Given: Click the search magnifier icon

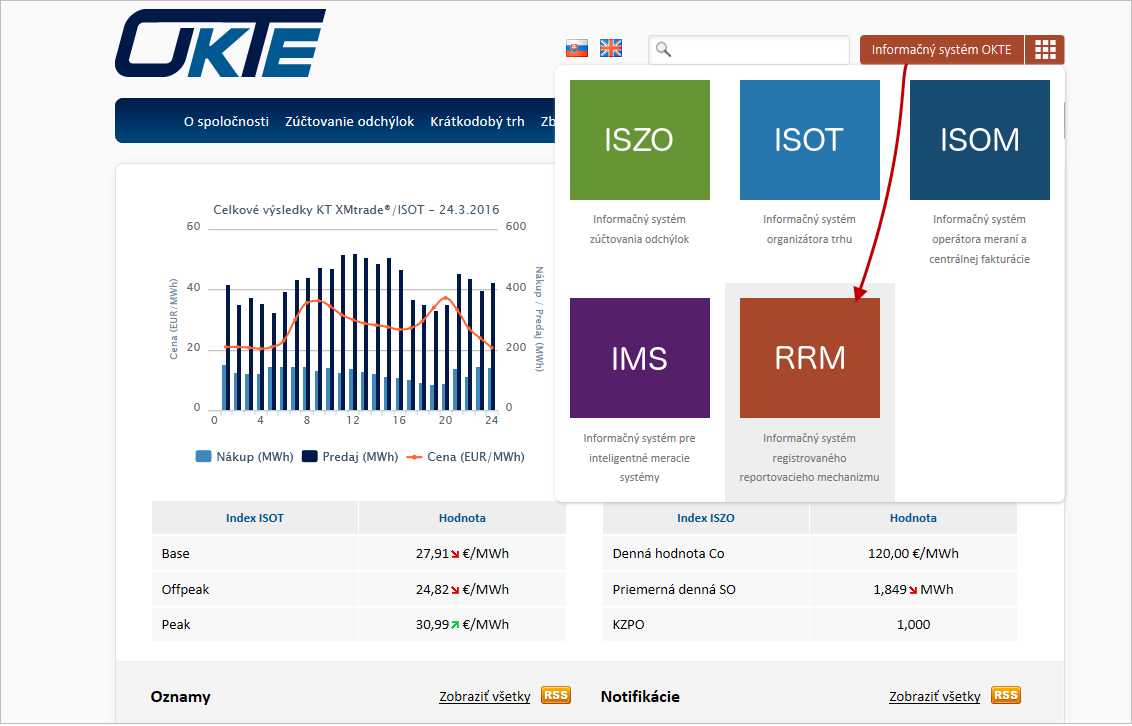Looking at the screenshot, I should click(663, 50).
